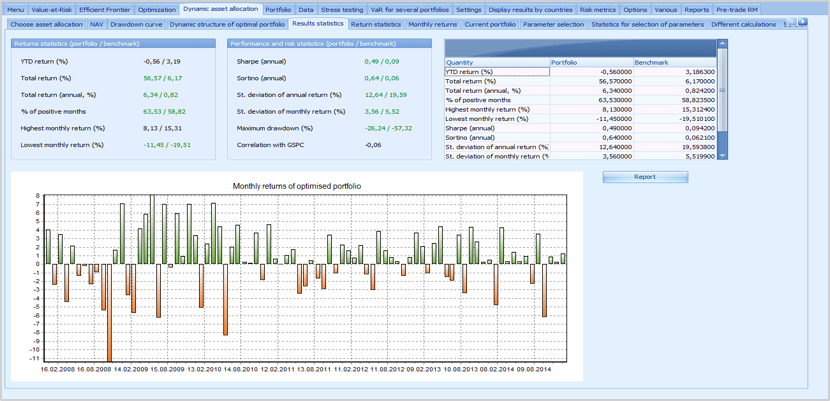Go to the Optimization tab
Viewport: 830px width, 401px height.
point(157,10)
